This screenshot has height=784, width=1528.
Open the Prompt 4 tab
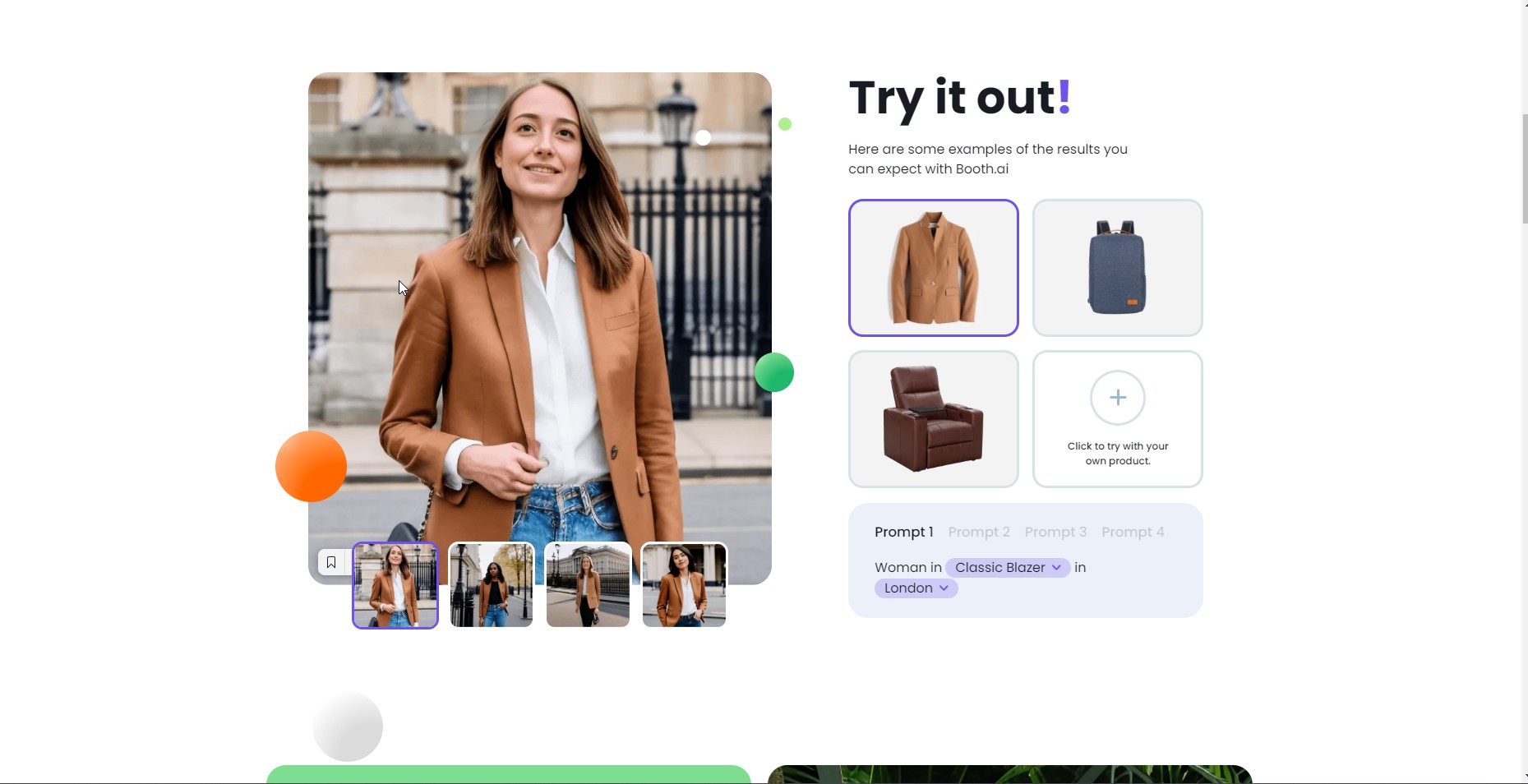(x=1133, y=533)
